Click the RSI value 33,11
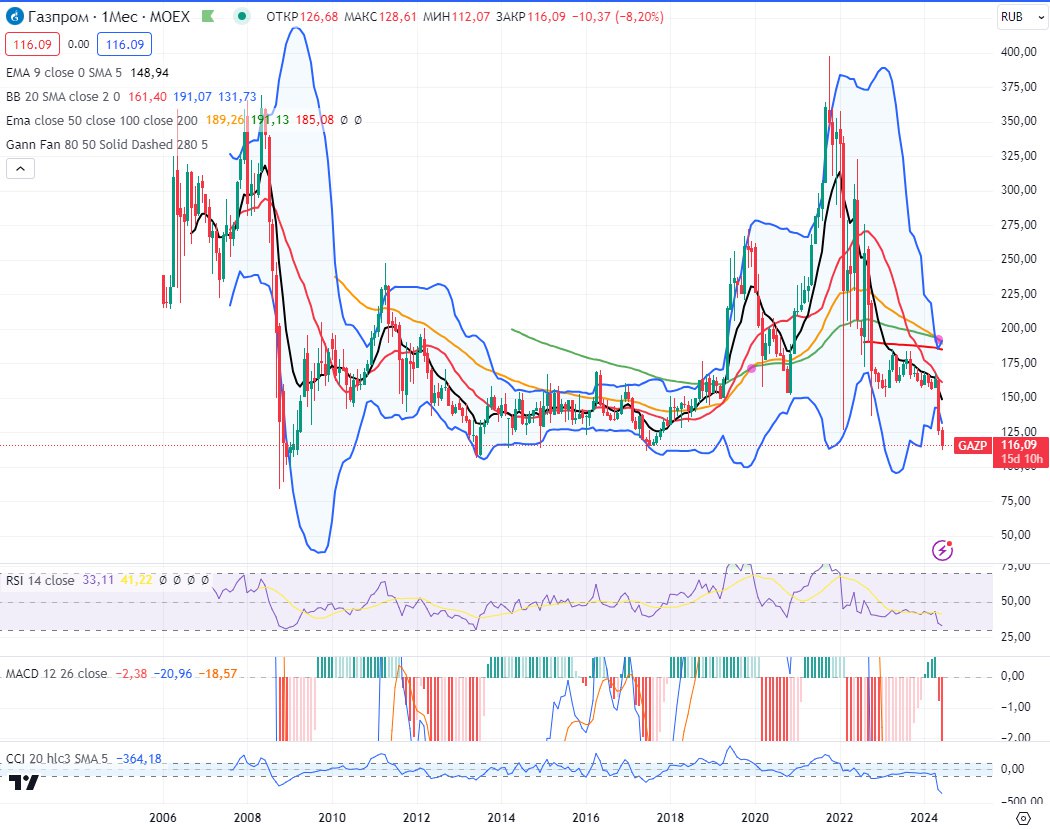Image resolution: width=1050 pixels, height=829 pixels. point(98,580)
